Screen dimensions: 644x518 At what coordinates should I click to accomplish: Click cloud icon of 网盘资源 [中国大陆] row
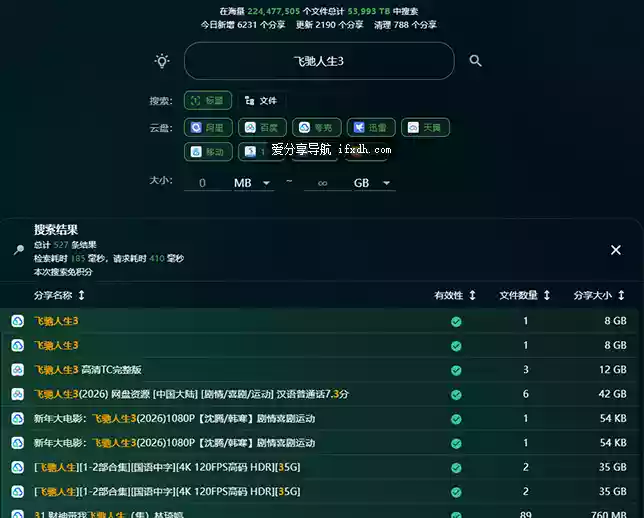[x=17, y=394]
